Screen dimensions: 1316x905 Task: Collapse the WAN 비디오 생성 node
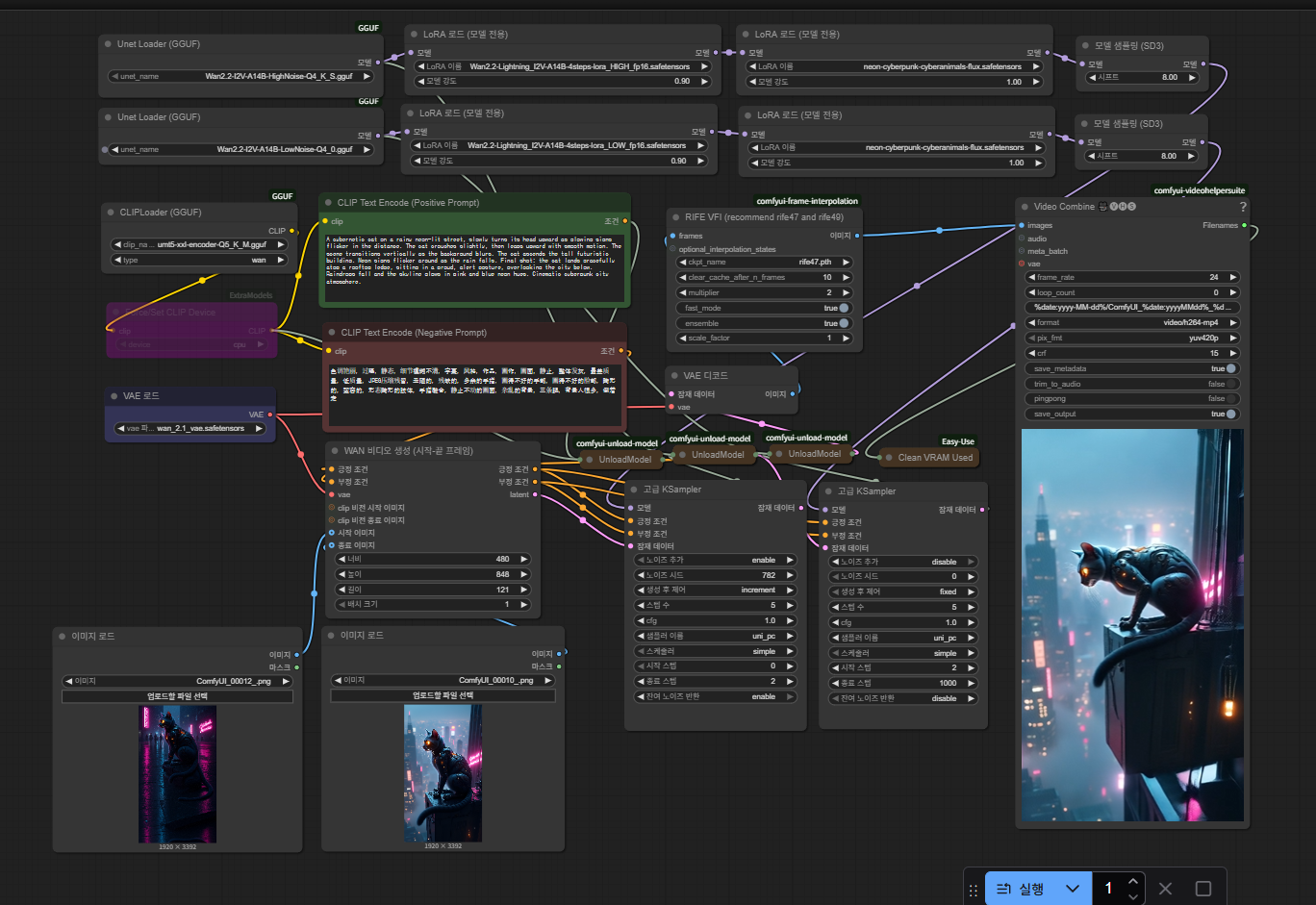coord(334,451)
